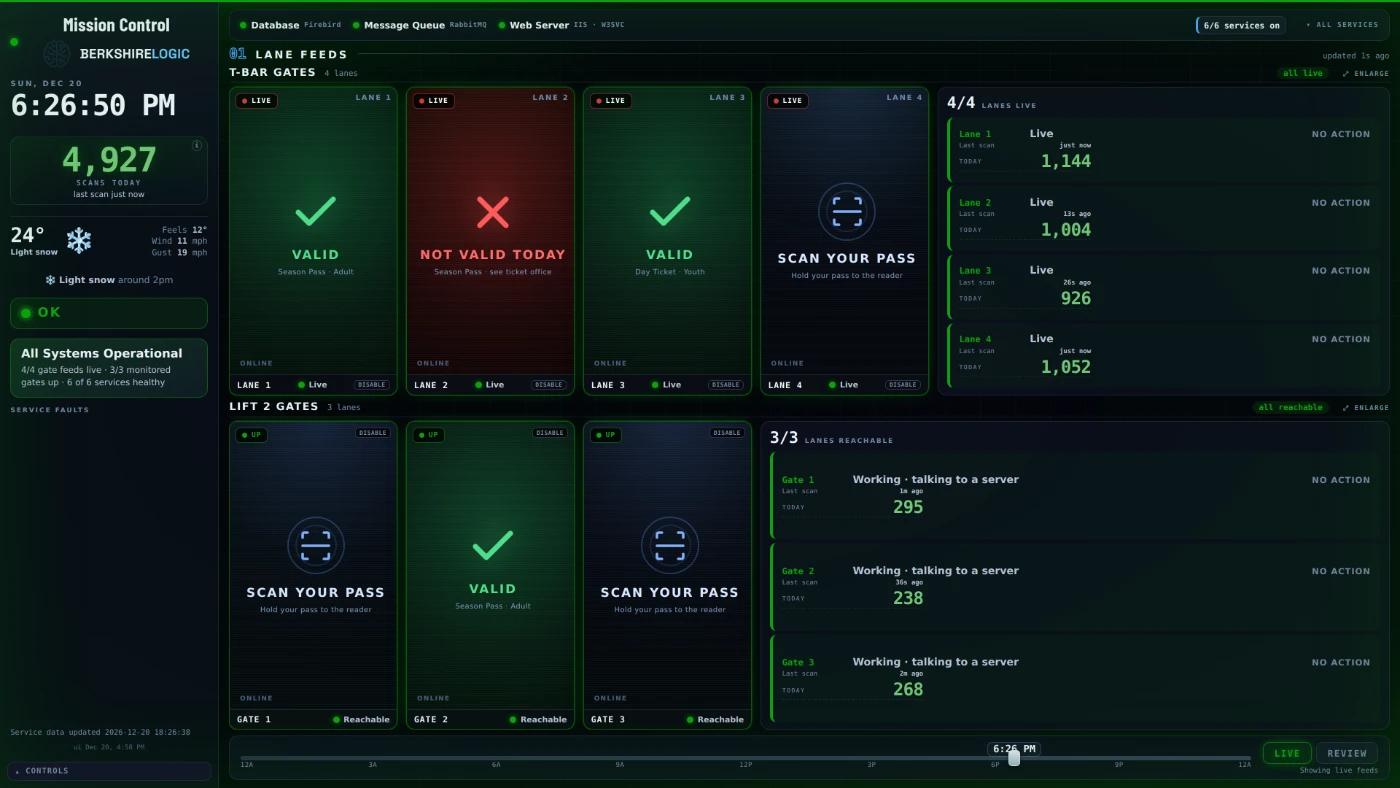The image size is (1400, 788).
Task: Click the 3/3 LANES REACHABLE summary
Action: 832,438
